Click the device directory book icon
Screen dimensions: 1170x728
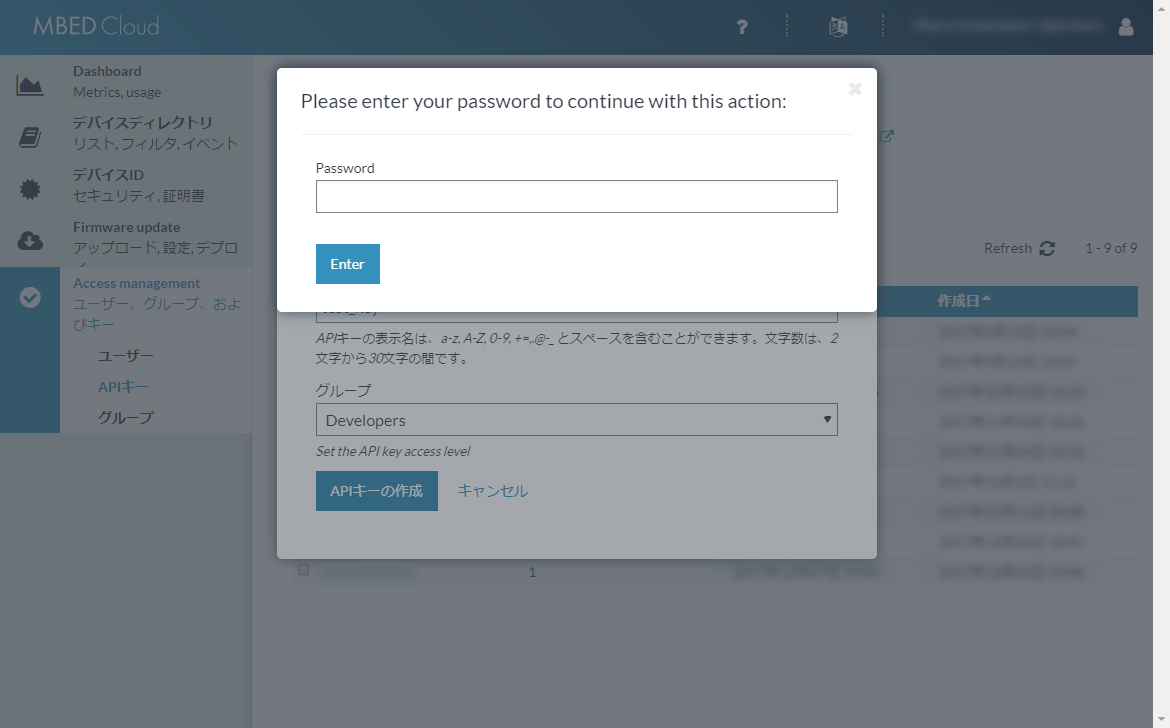point(30,138)
